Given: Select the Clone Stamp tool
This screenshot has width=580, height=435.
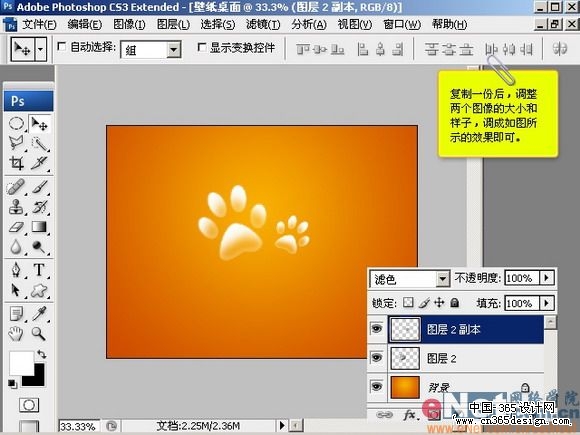Looking at the screenshot, I should 16,206.
